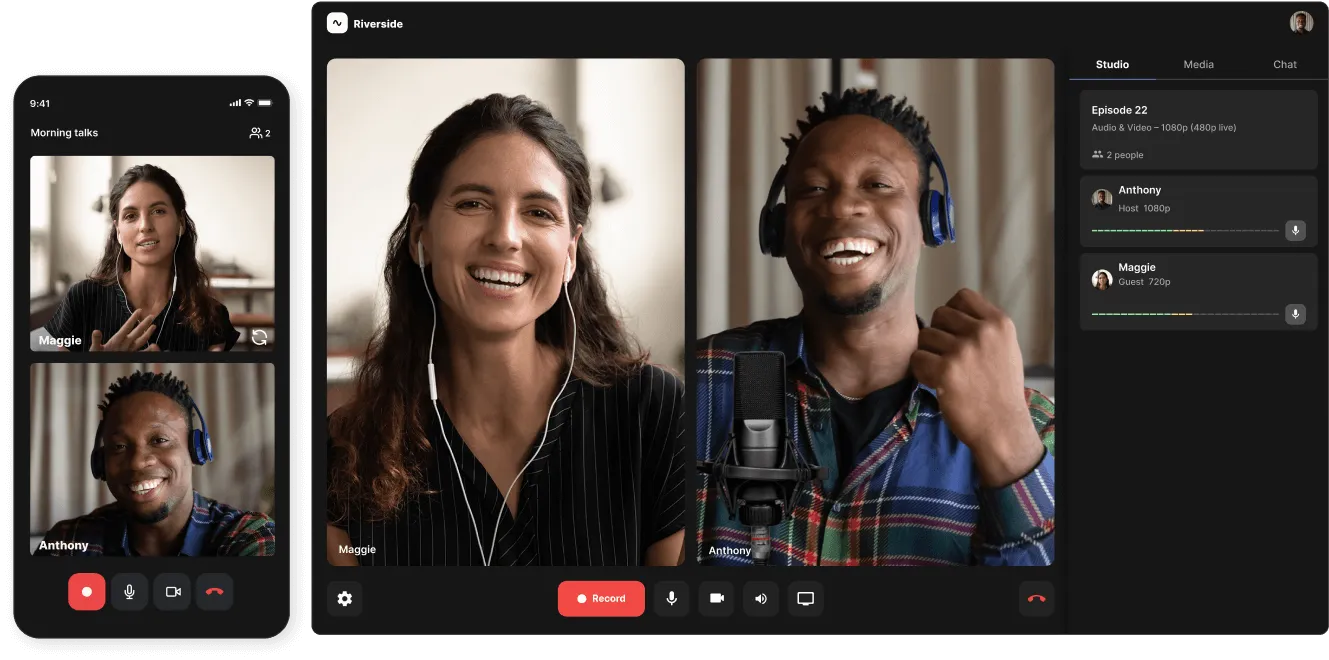This screenshot has height=660, width=1329.
Task: Click the screen share icon in the toolbar
Action: 806,598
